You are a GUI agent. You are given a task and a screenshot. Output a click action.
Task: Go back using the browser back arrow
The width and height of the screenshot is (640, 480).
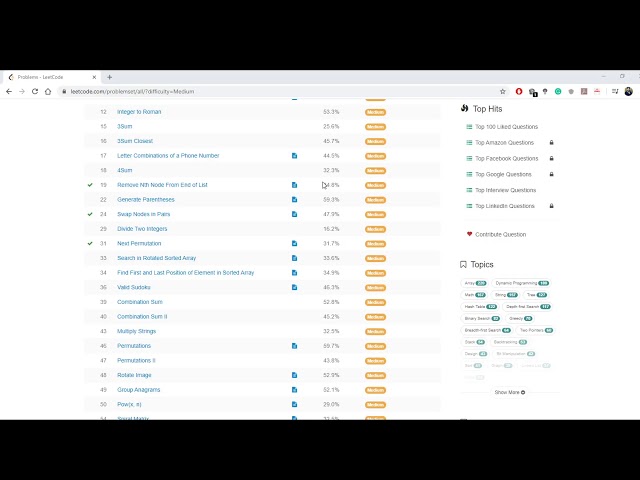tap(9, 91)
